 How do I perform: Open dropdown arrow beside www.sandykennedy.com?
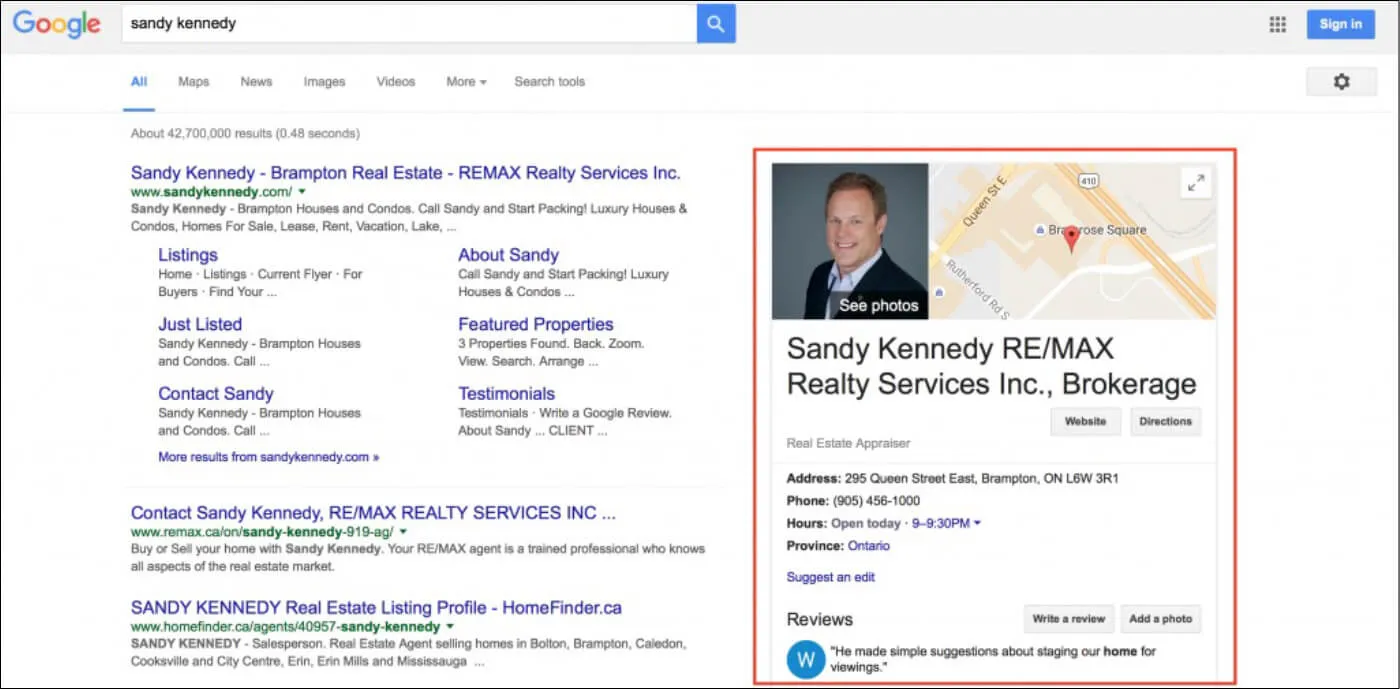[302, 191]
